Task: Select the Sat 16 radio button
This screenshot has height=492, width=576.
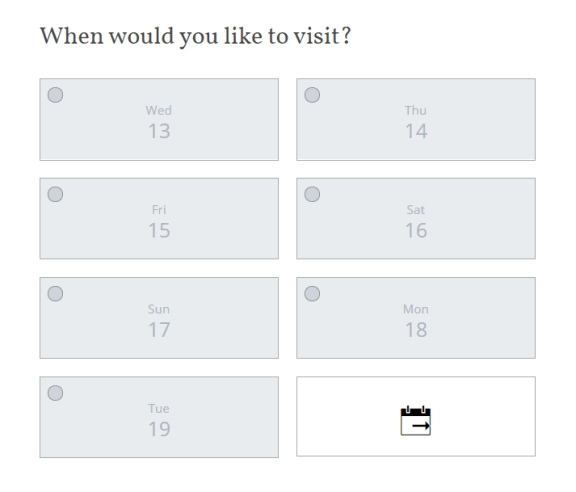Action: [312, 194]
